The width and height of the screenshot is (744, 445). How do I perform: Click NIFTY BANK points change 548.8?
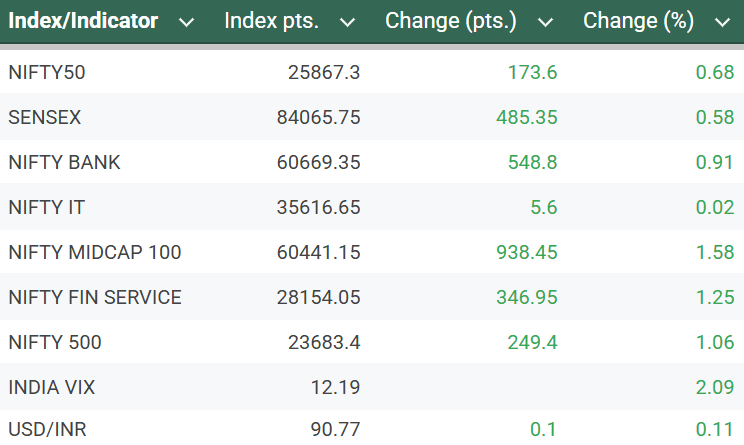pyautogui.click(x=533, y=162)
